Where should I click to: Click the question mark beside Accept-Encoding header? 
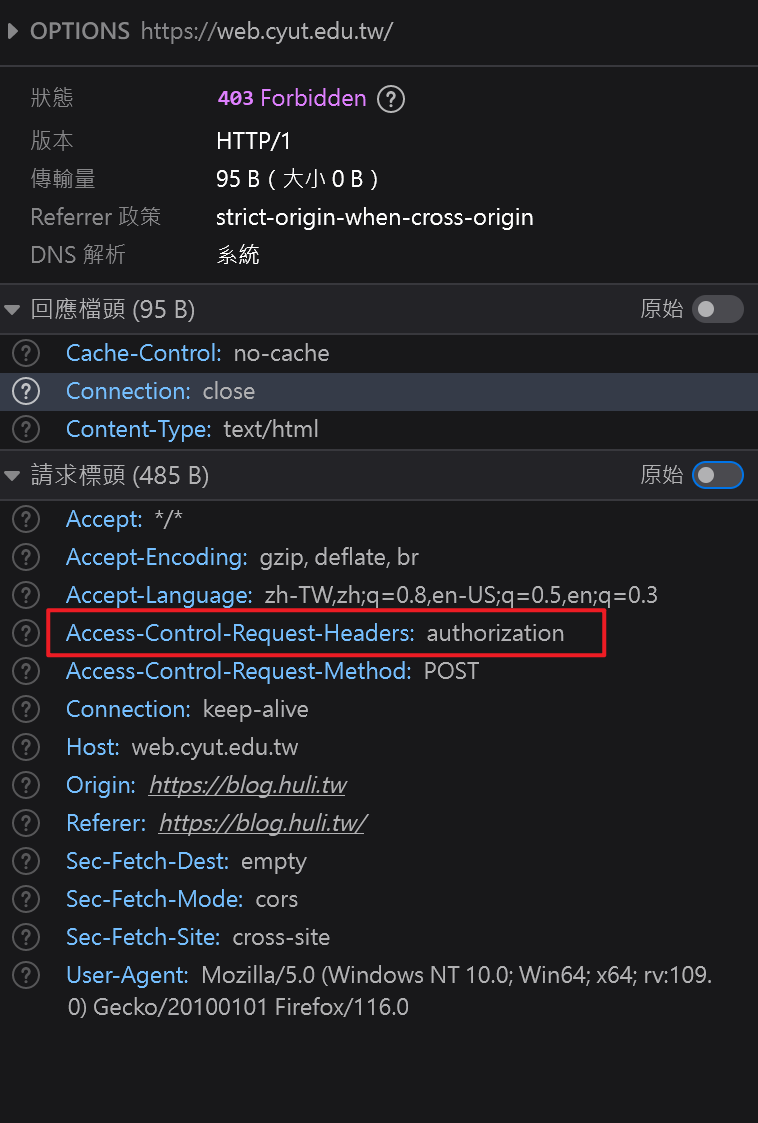[x=25, y=557]
